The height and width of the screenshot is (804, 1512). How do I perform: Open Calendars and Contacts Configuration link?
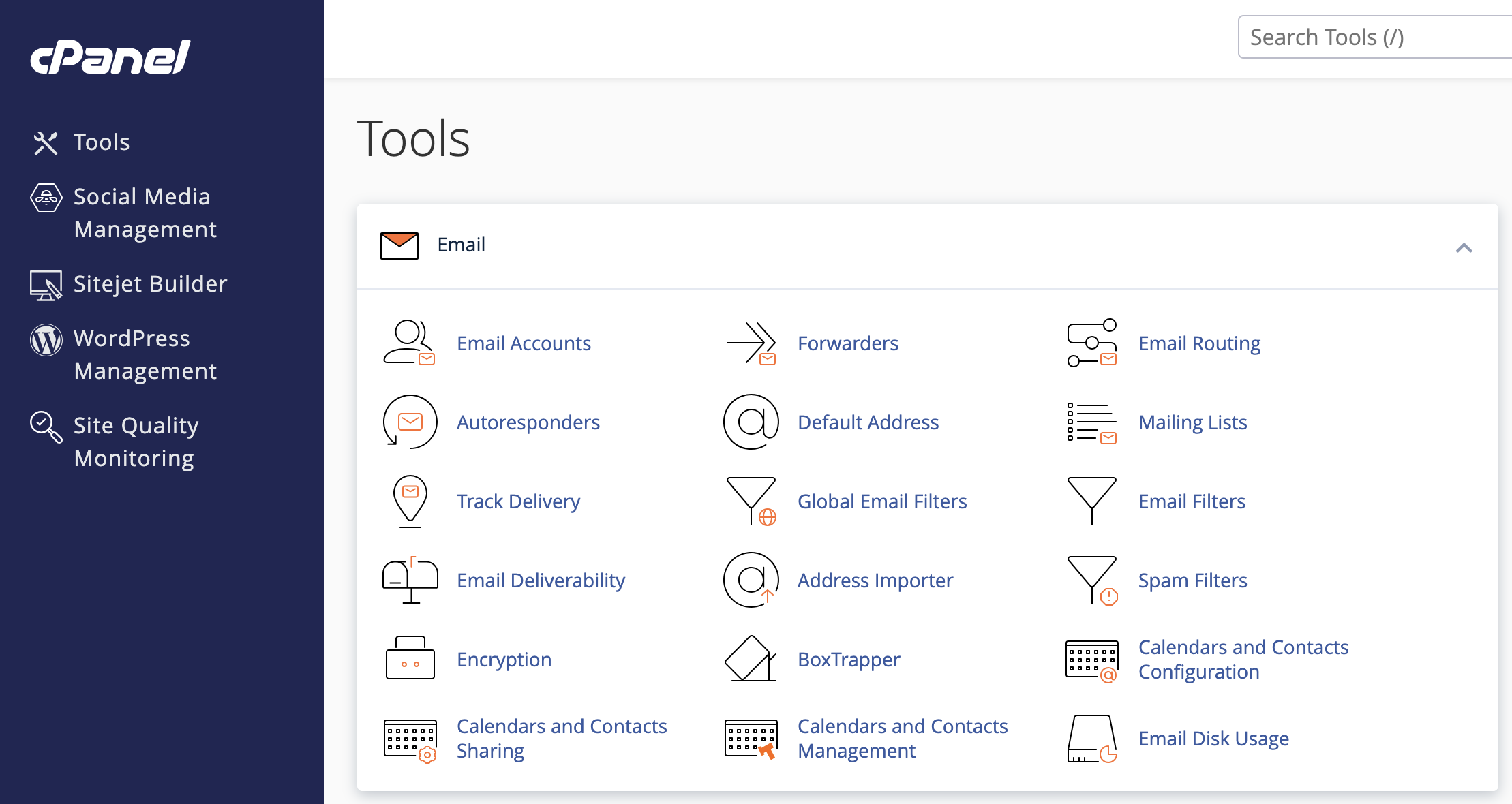(x=1243, y=660)
